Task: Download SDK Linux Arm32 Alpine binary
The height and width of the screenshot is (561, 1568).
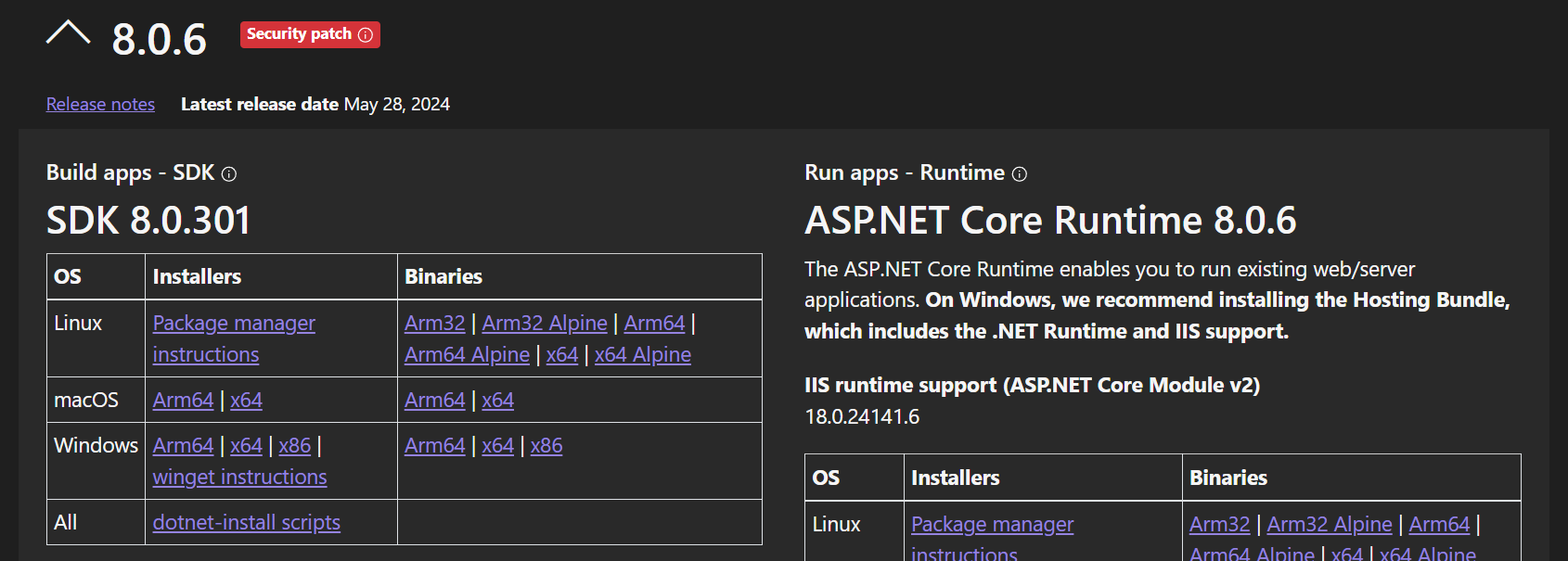Action: (x=545, y=323)
